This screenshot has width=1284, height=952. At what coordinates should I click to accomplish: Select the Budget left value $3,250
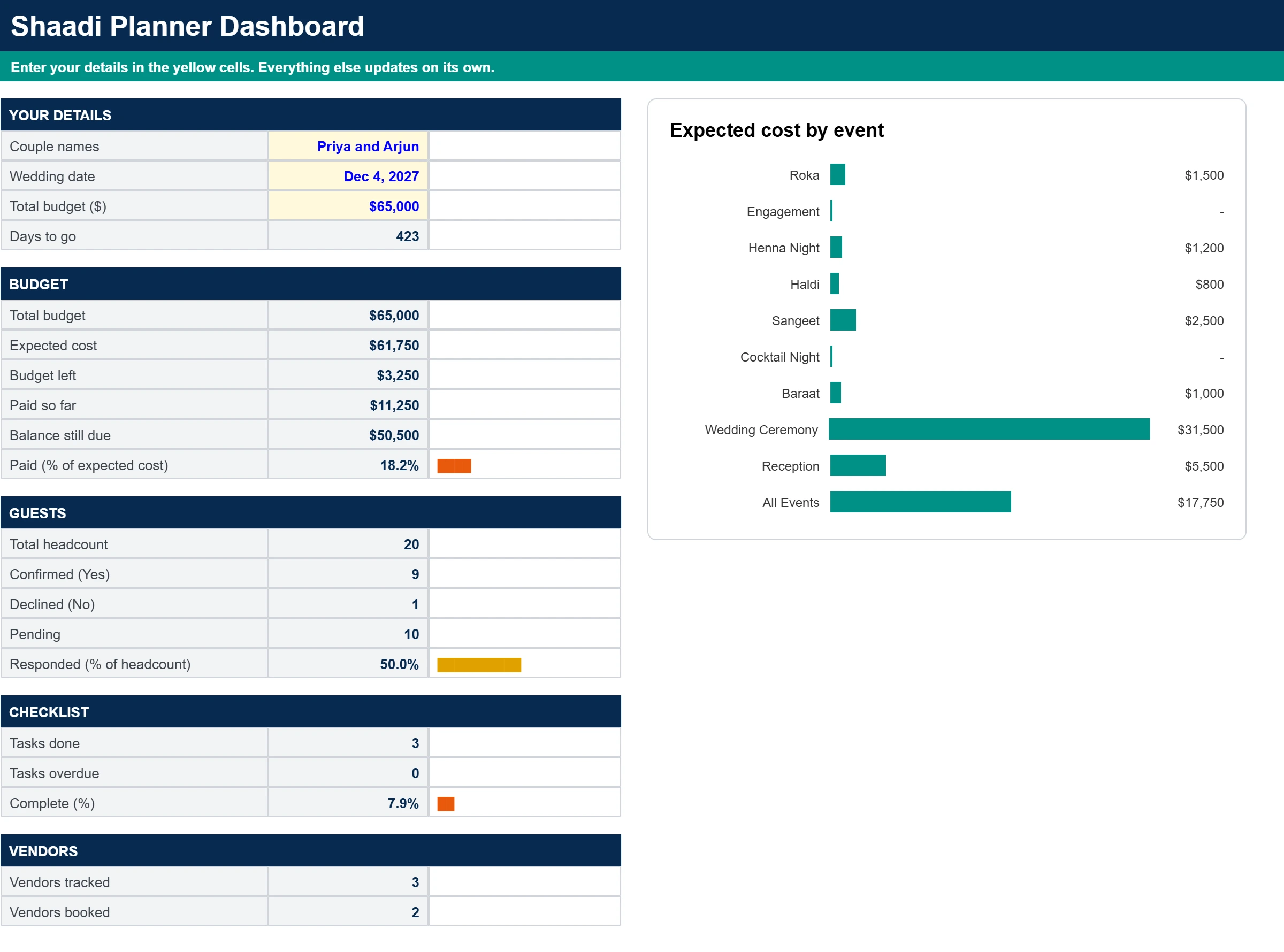(x=348, y=375)
